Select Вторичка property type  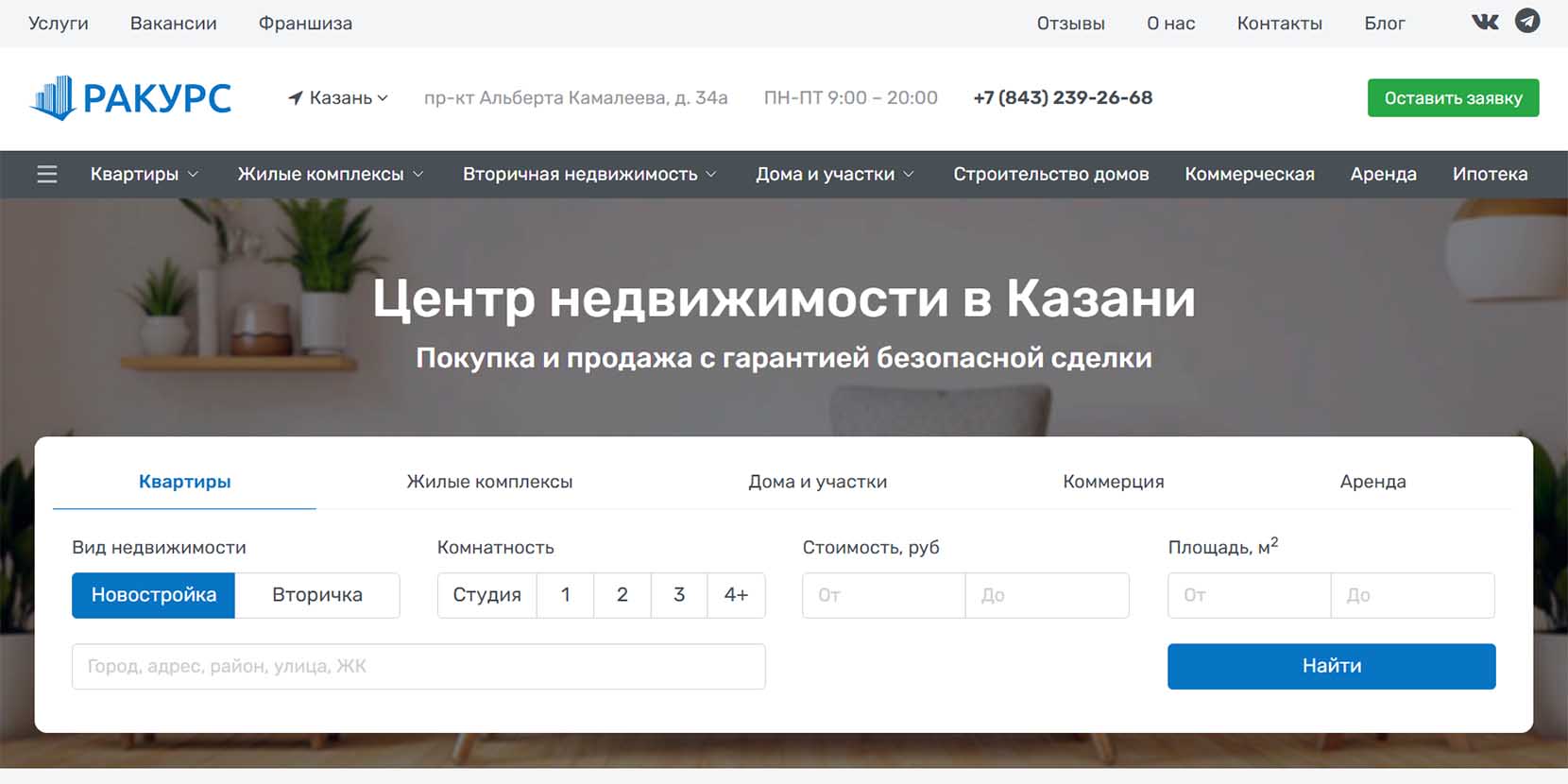tap(317, 595)
